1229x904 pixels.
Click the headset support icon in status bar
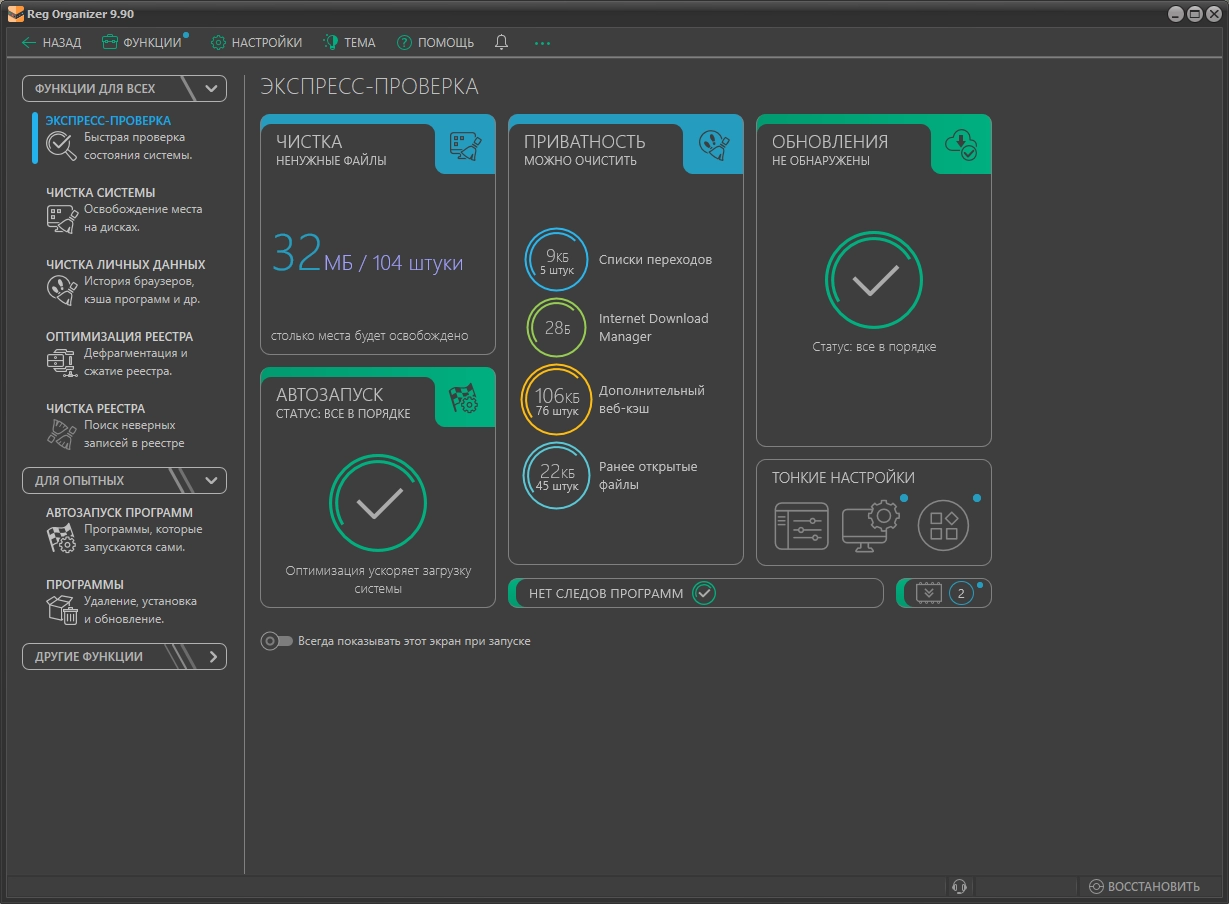coord(959,886)
